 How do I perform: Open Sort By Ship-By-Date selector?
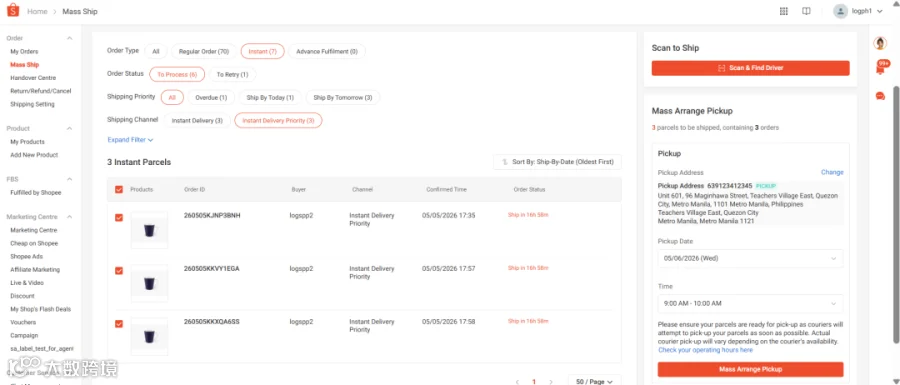tap(557, 162)
